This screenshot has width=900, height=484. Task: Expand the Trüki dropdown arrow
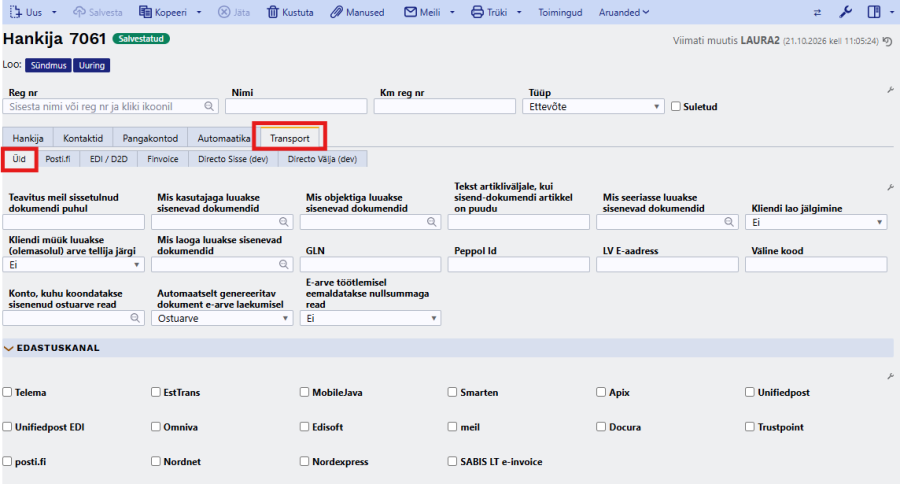tap(519, 12)
